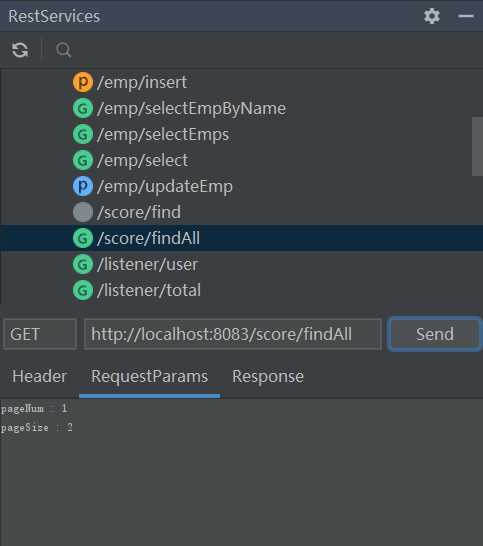Viewport: 483px width, 546px height.
Task: Click green GET icon for /listener/total
Action: pos(83,290)
